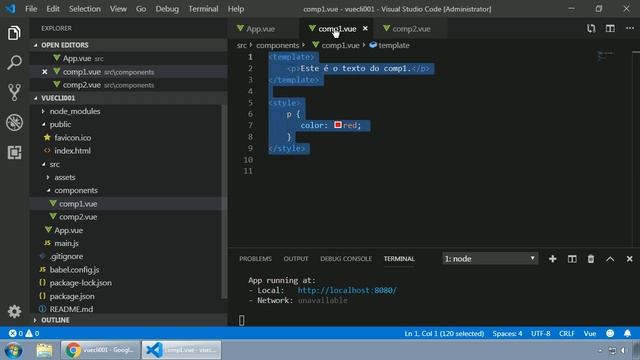Change the CRLF end of line sequence

point(567,333)
